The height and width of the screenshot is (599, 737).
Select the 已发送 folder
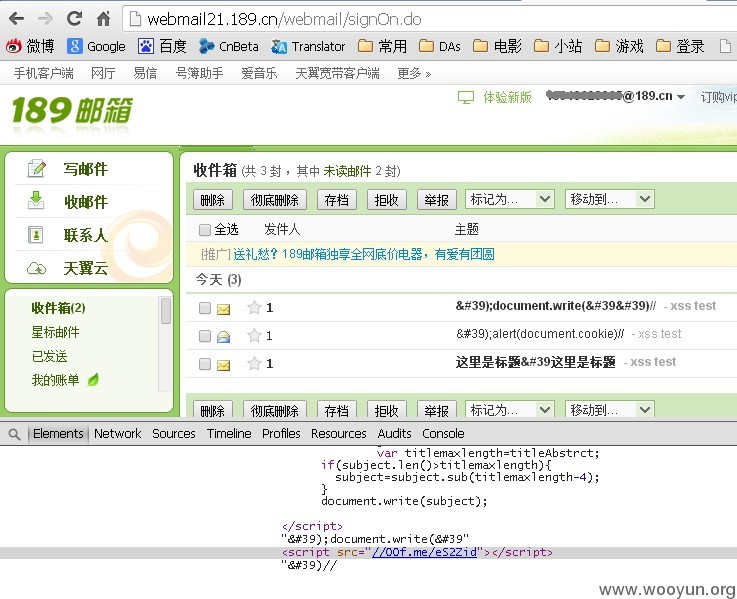click(x=49, y=356)
